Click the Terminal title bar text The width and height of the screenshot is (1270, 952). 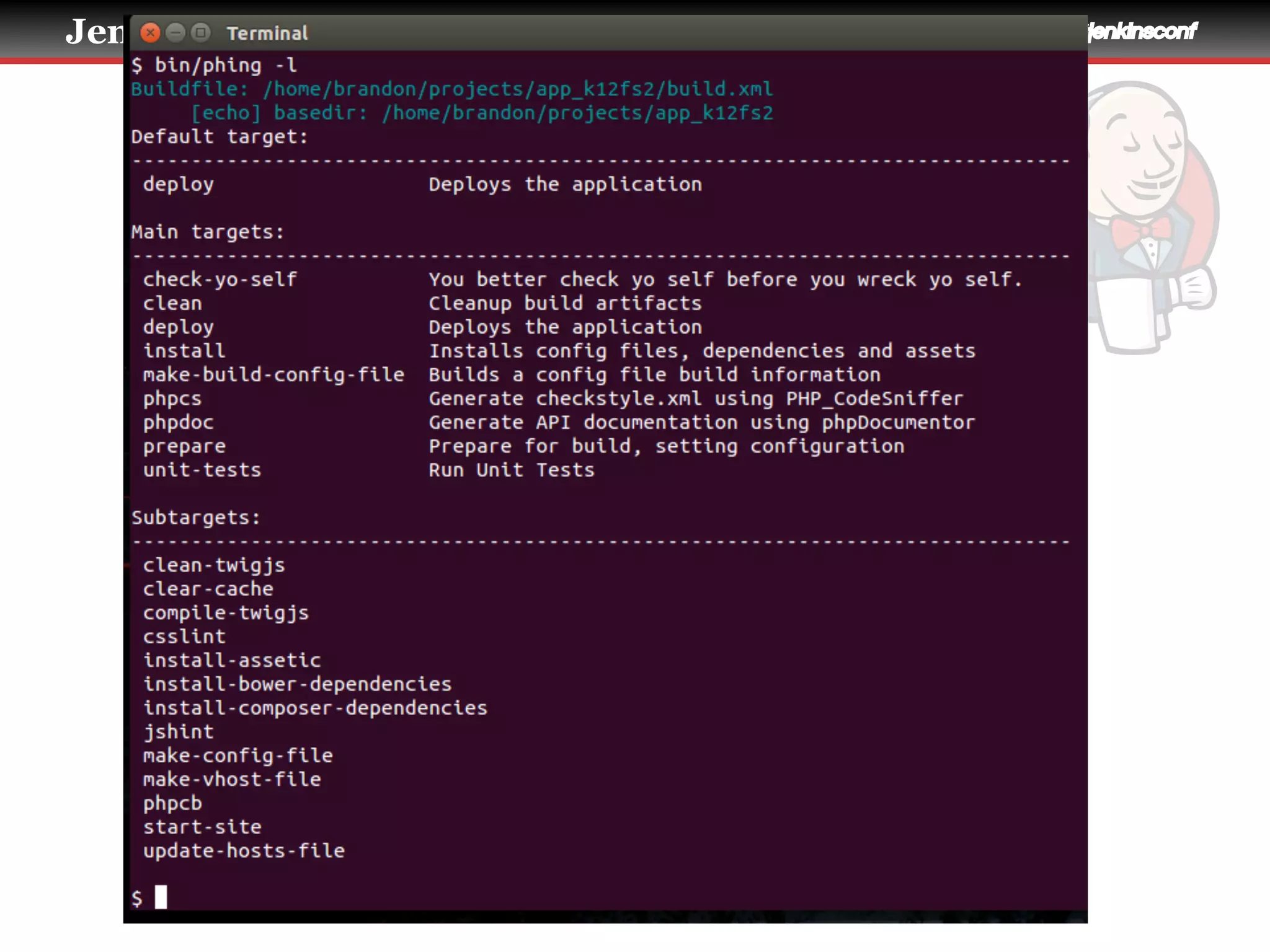tap(267, 33)
